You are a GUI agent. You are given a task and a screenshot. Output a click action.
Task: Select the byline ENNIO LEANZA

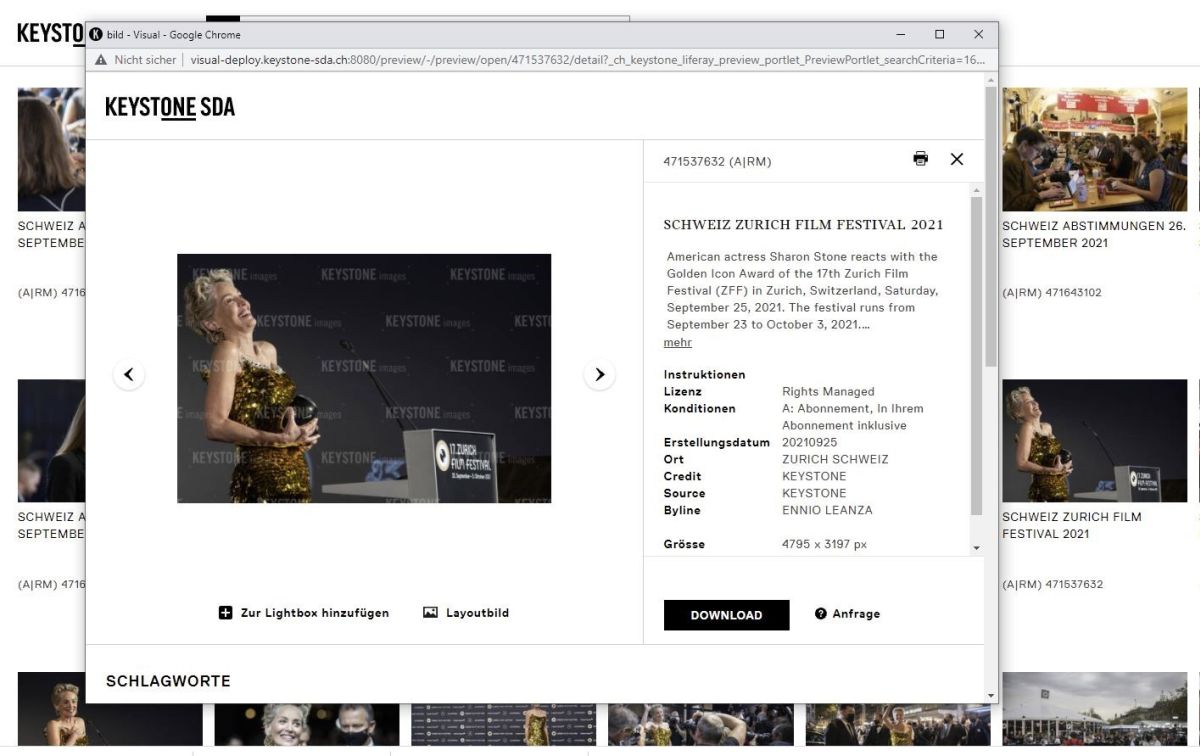[827, 510]
